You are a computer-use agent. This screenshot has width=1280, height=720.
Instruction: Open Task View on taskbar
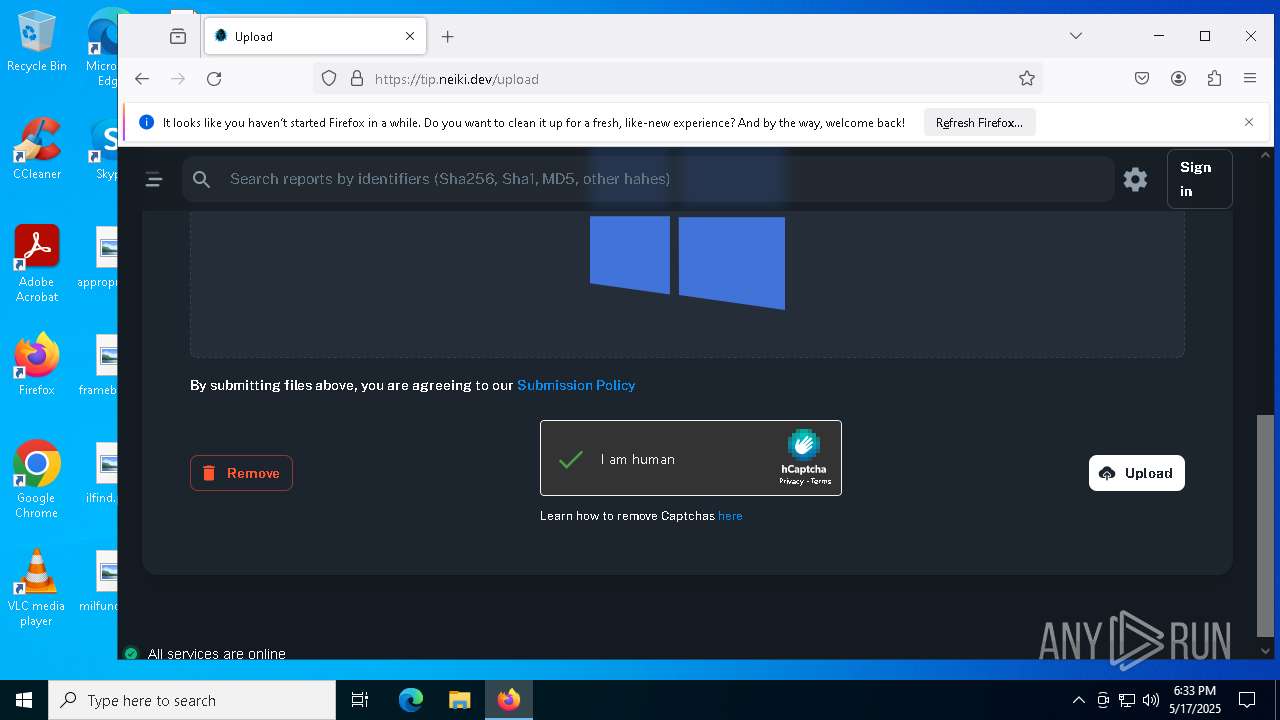[x=360, y=700]
